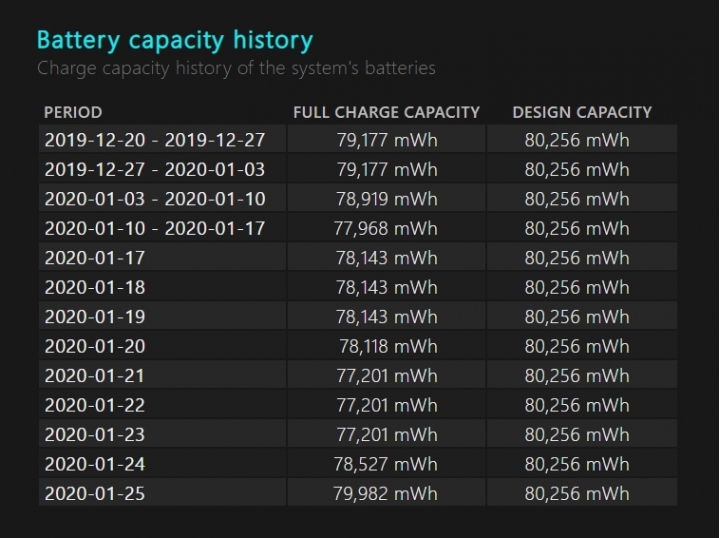Click the design capacity value for 2020-01-25
Image resolution: width=720 pixels, height=538 pixels.
(577, 493)
